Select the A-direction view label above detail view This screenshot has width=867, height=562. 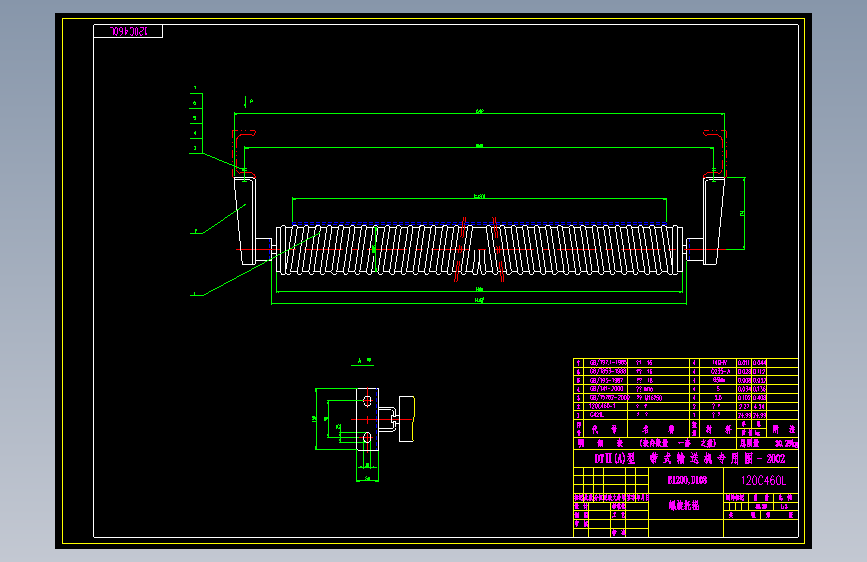click(364, 361)
